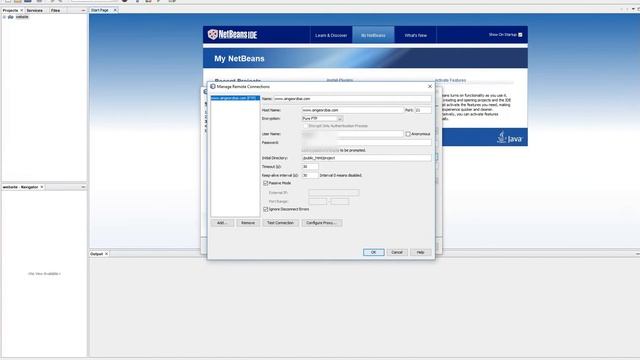Image resolution: width=640 pixels, height=360 pixels.
Task: Expand the website project node
Action: point(4,17)
